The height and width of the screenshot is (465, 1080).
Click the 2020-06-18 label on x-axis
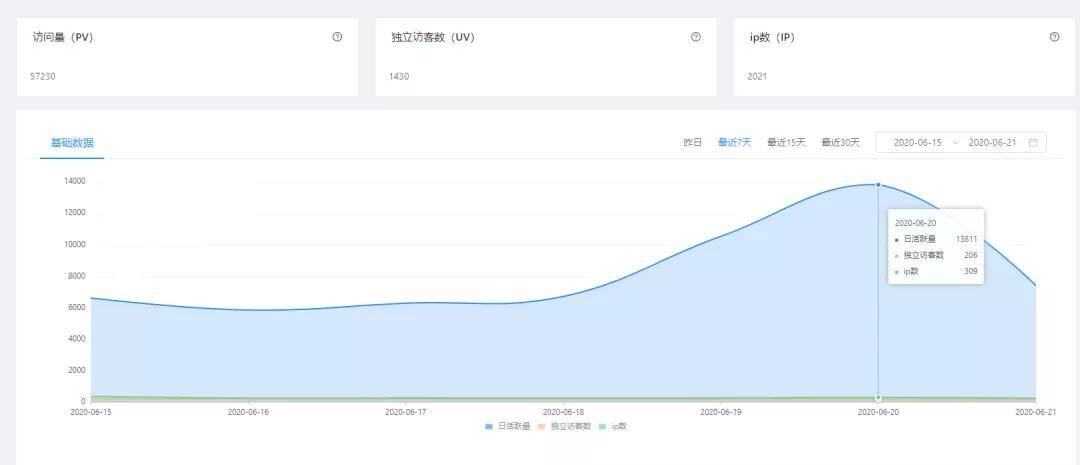[x=564, y=411]
